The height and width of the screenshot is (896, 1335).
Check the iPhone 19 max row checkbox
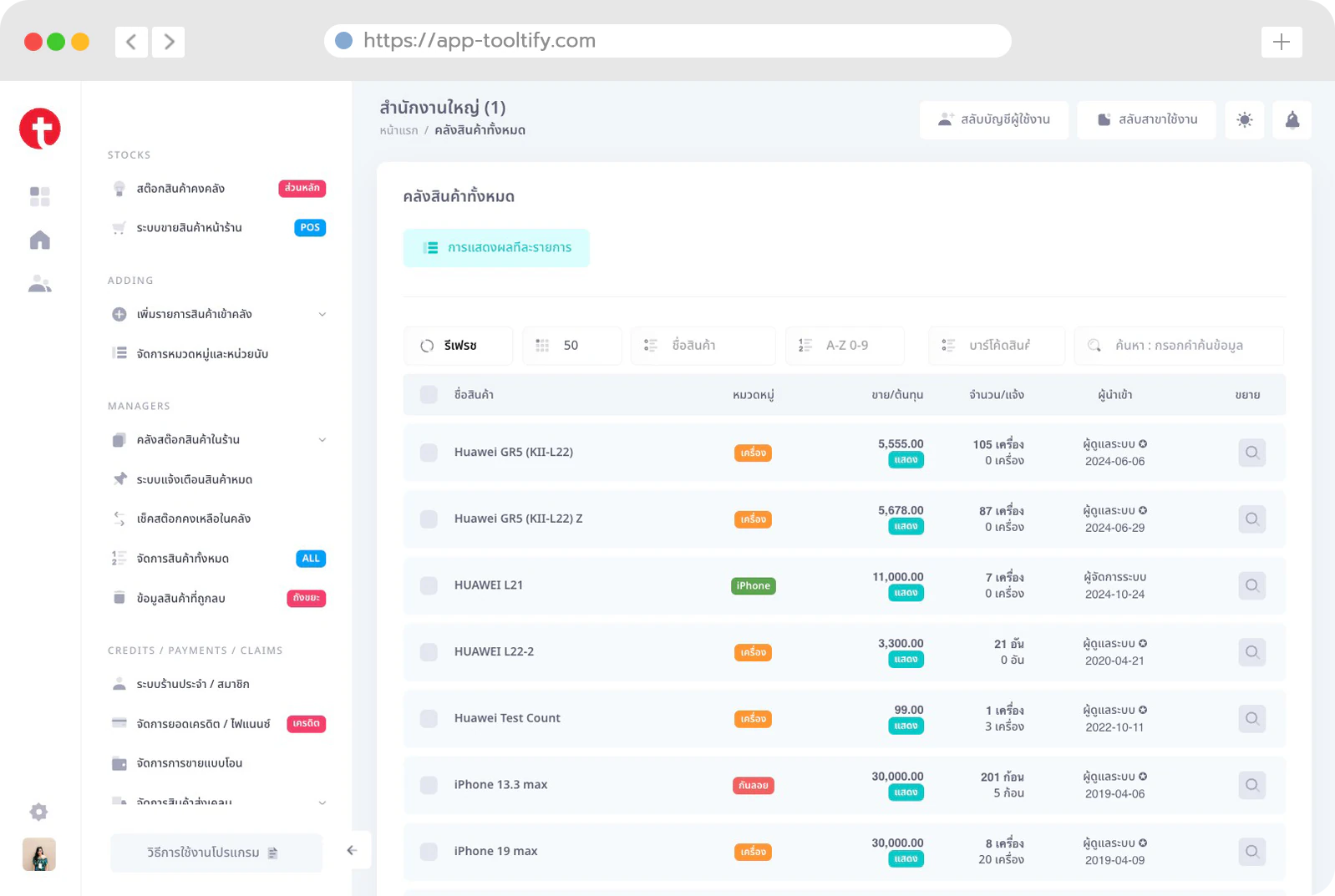point(429,852)
